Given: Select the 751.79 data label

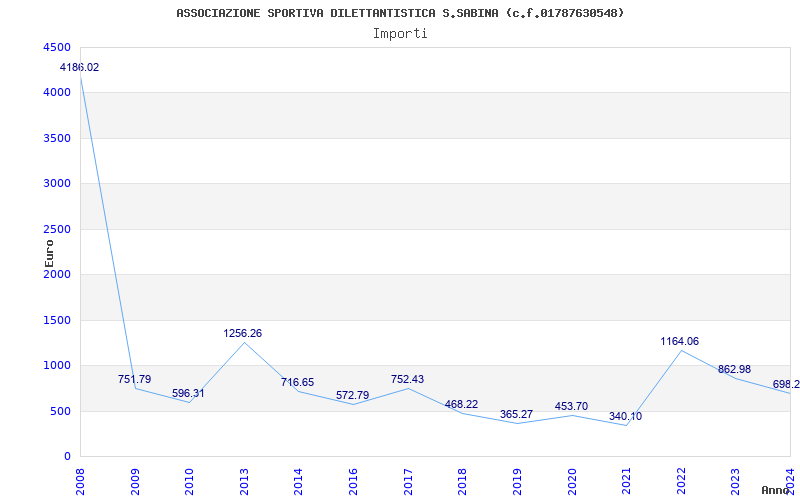Looking at the screenshot, I should tap(135, 379).
